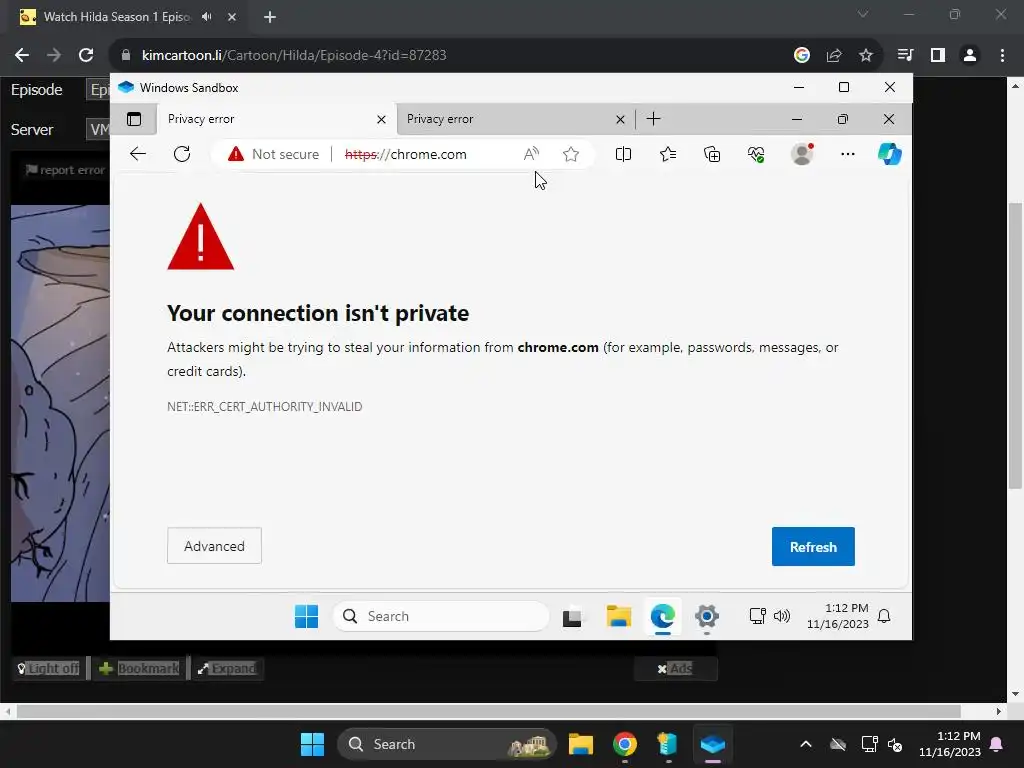The width and height of the screenshot is (1024, 768).
Task: Add chrome.com page to Edge favorites star
Action: pos(571,154)
